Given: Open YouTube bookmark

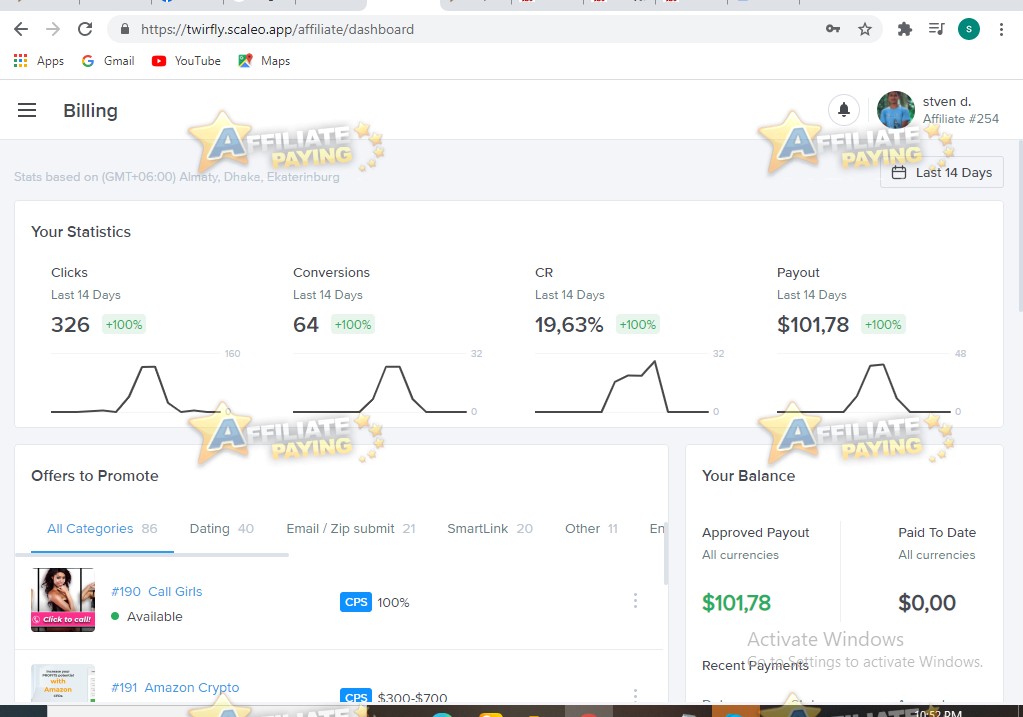Looking at the screenshot, I should tap(187, 61).
